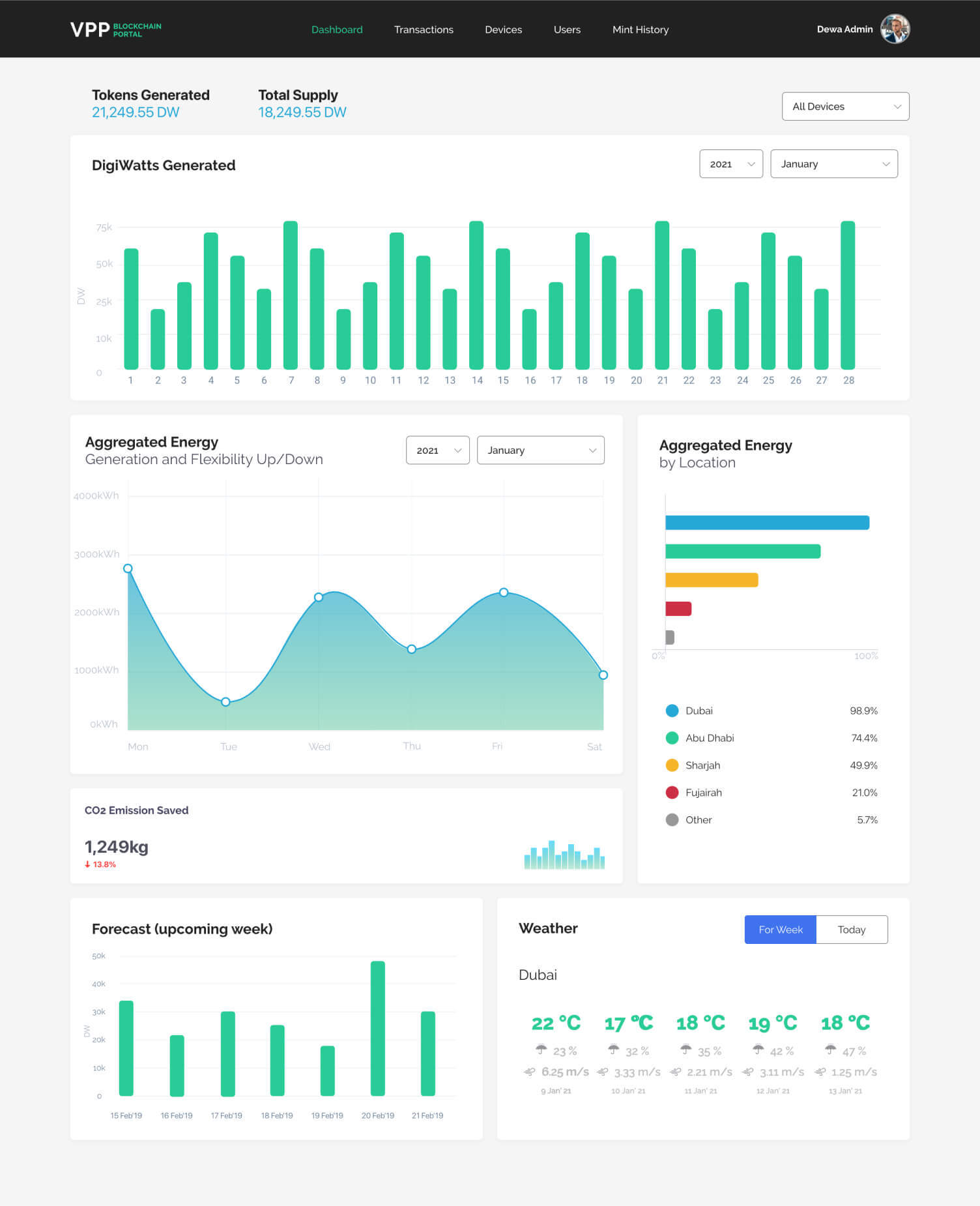Open the Aggregated Energy January month dropdown
The image size is (980, 1206).
540,450
